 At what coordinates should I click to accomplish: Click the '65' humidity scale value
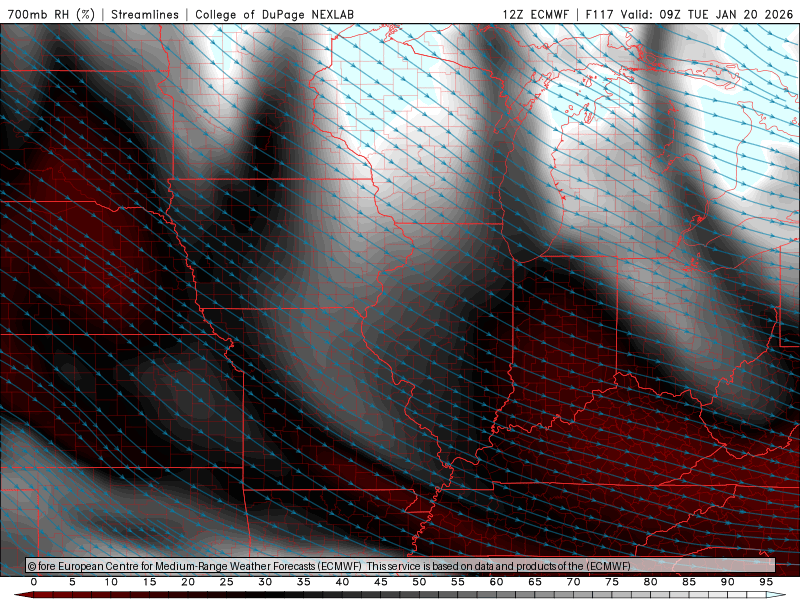tap(535, 582)
